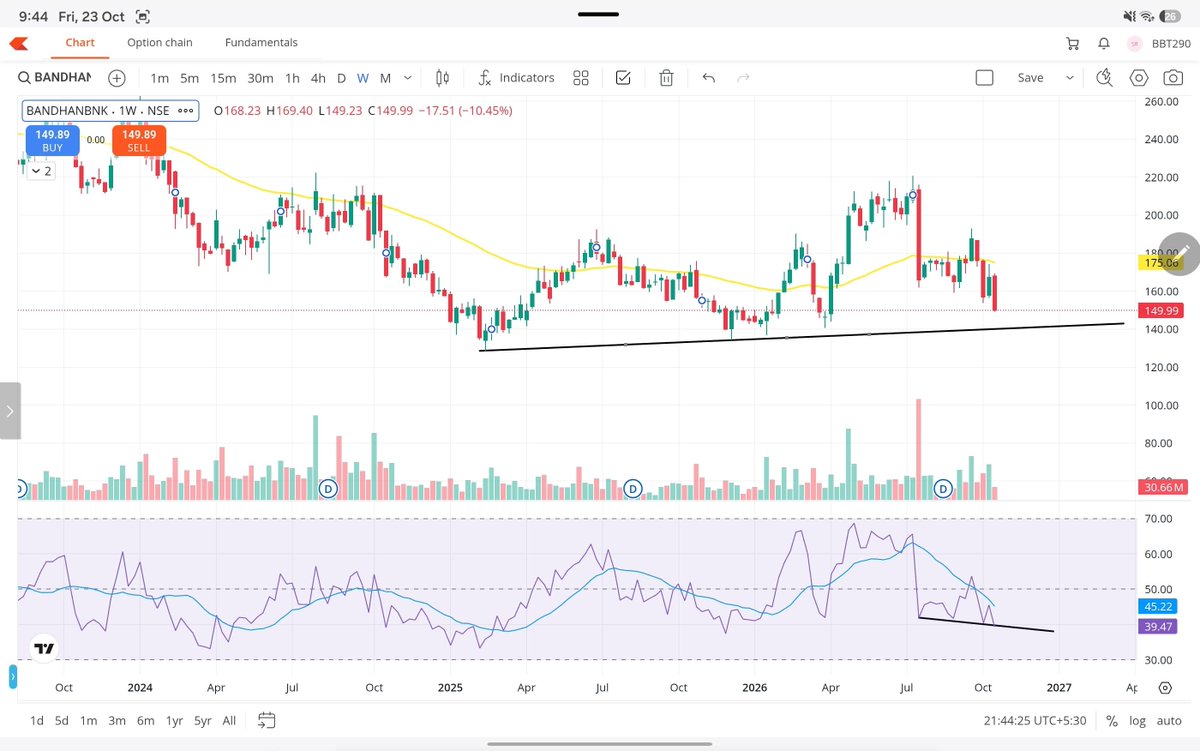Open the quick search icon
This screenshot has height=751, width=1200.
pyautogui.click(x=1105, y=78)
